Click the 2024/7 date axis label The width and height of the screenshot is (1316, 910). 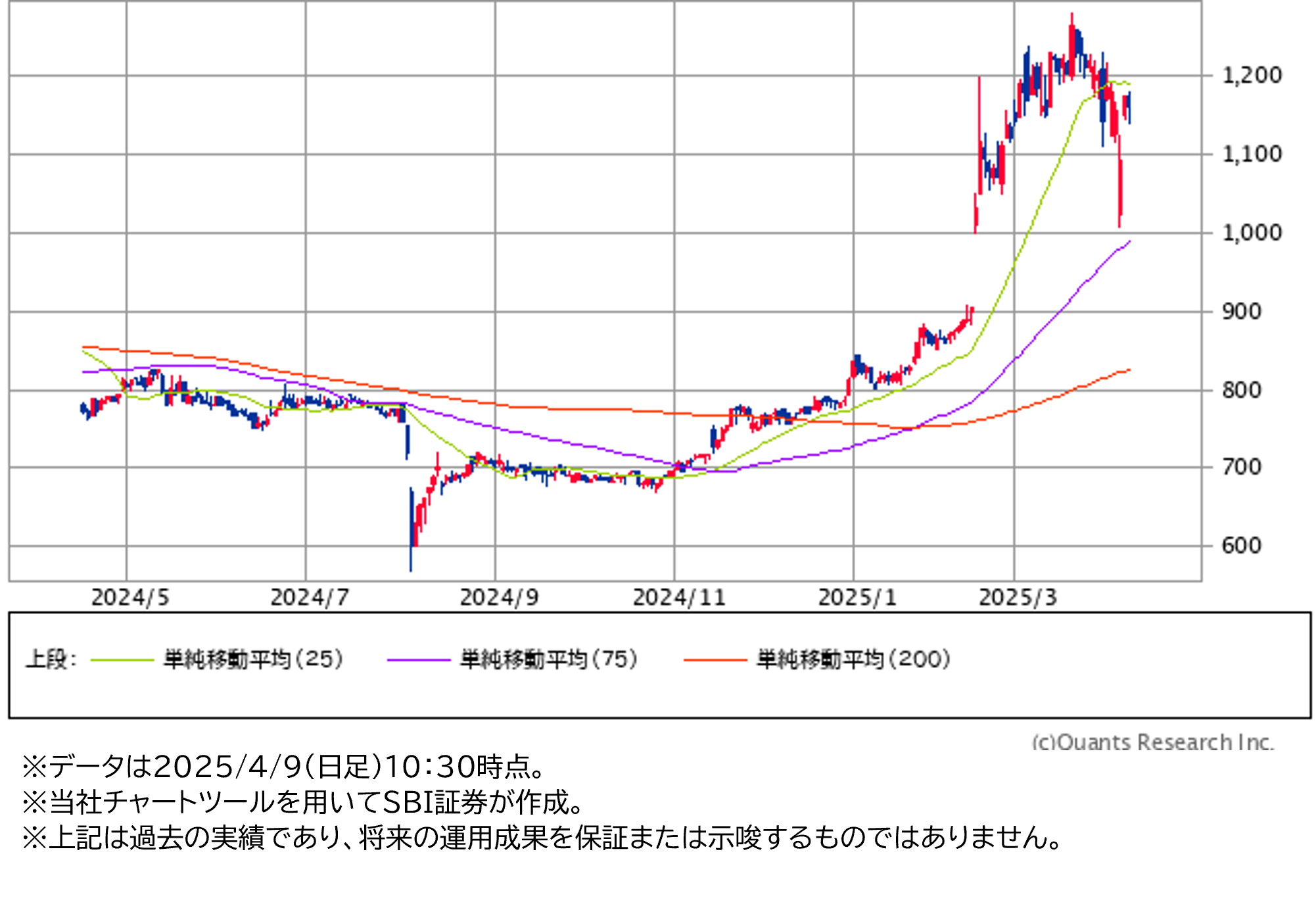[x=309, y=598]
